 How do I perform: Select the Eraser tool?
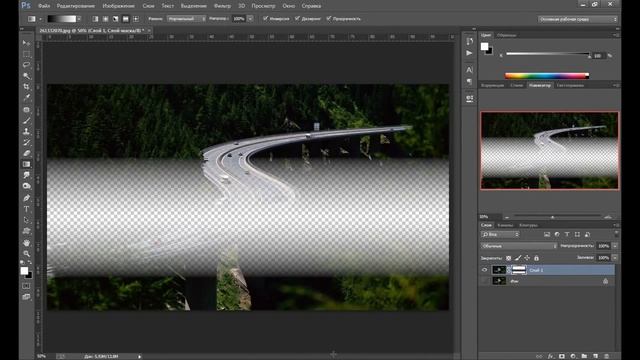pos(27,153)
